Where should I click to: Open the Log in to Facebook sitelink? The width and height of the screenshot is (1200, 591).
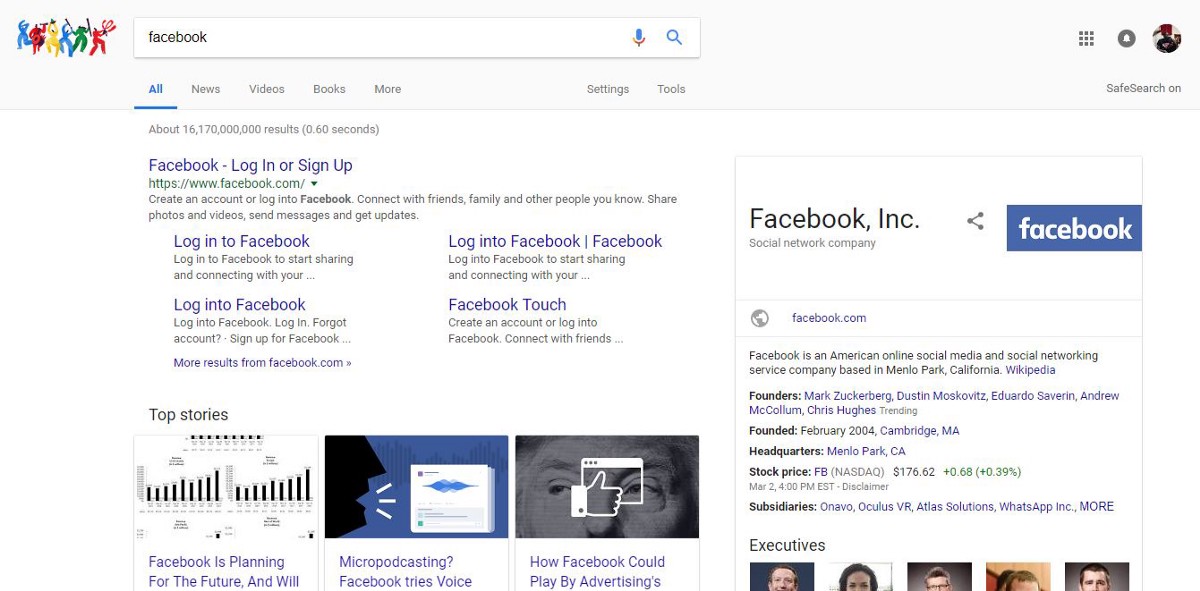(x=242, y=241)
